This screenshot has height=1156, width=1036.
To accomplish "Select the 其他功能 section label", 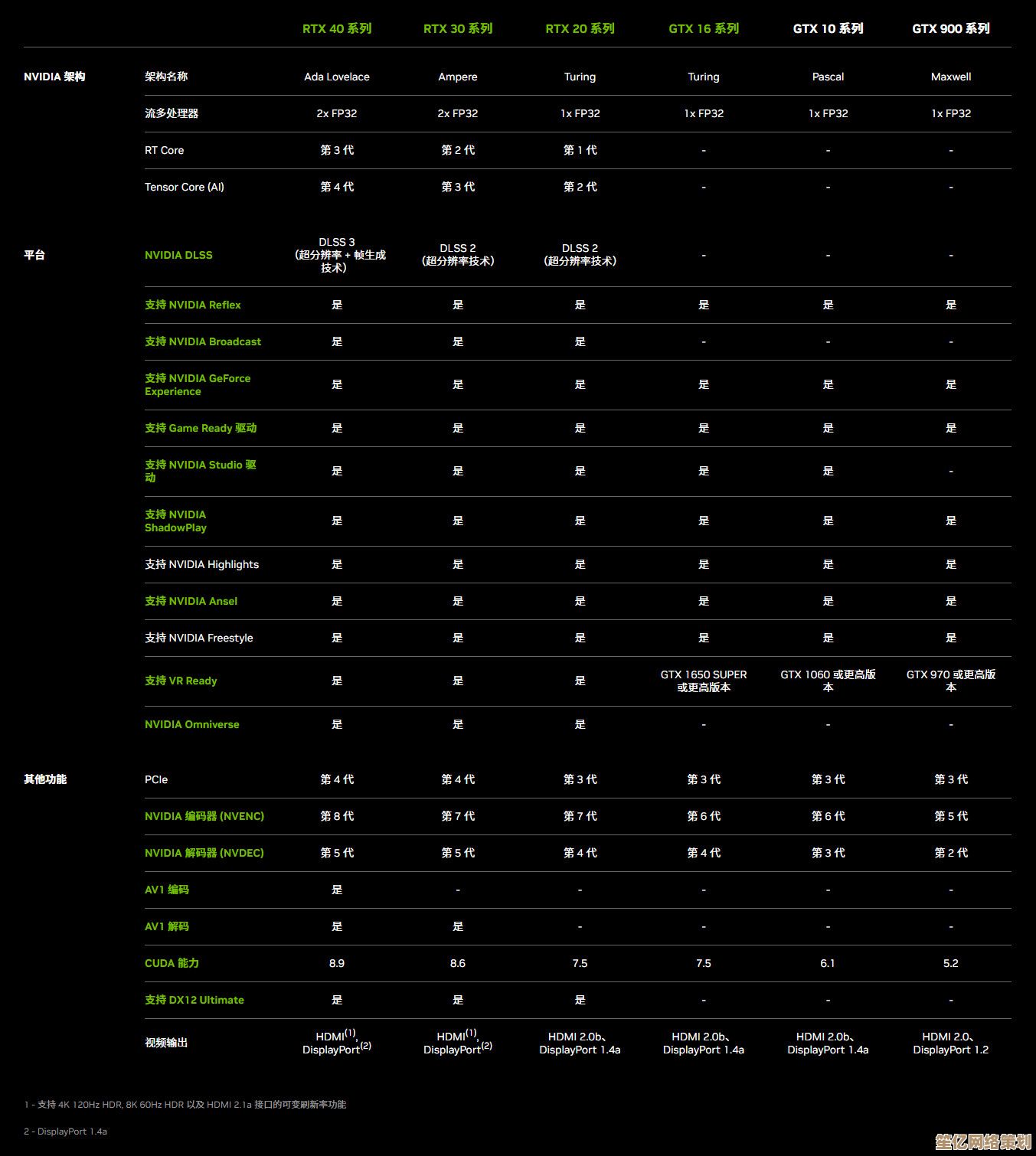I will [45, 779].
